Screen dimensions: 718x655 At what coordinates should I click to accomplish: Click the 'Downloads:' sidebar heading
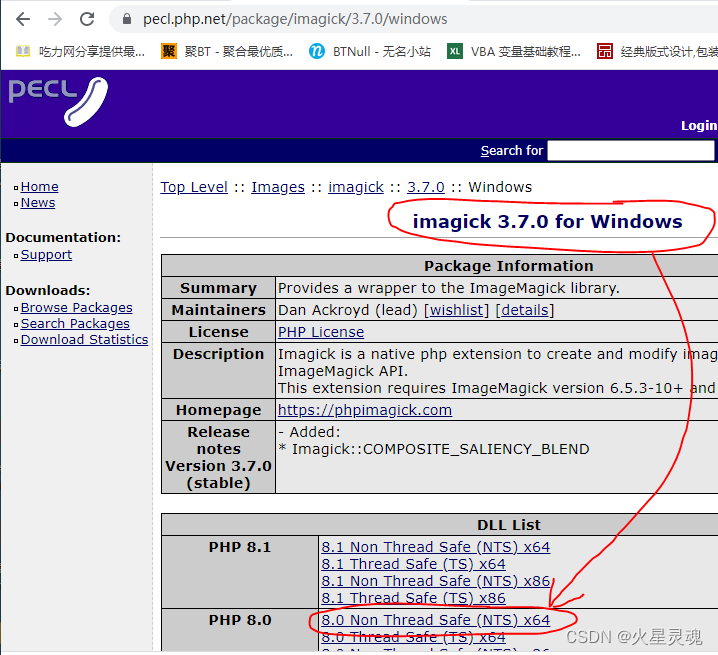pos(48,290)
